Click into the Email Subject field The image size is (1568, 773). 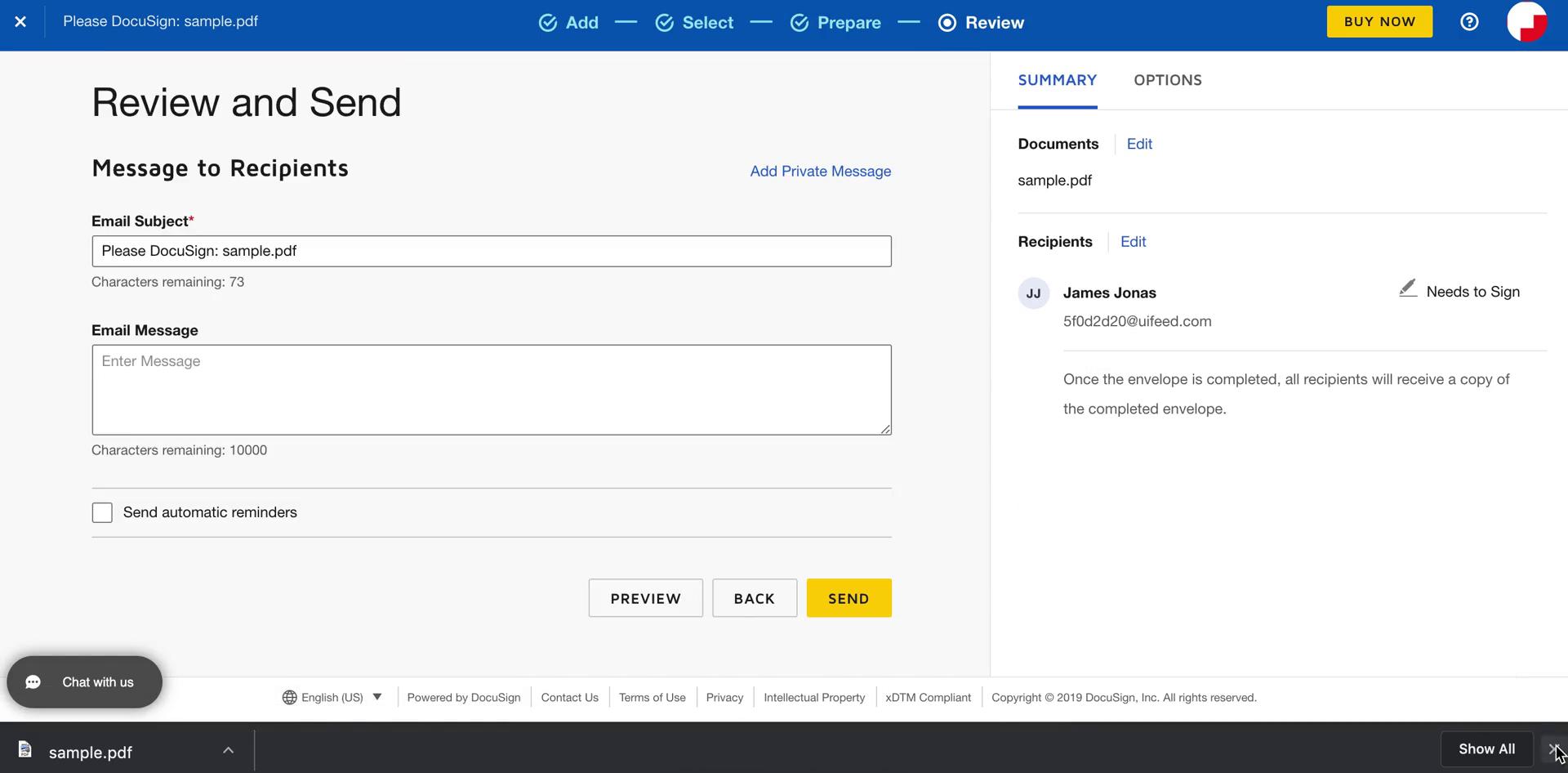pyautogui.click(x=492, y=251)
